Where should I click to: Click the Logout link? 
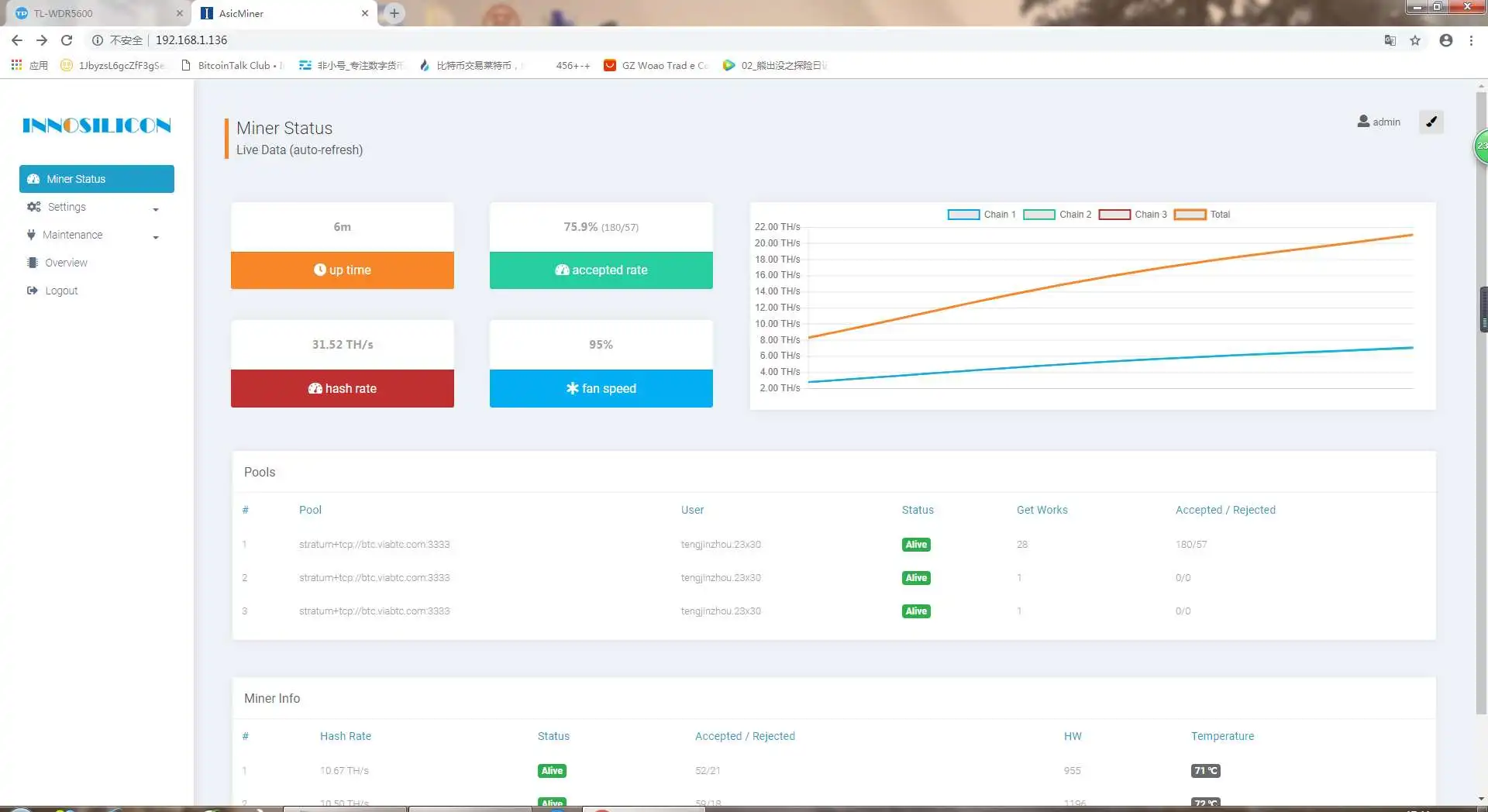[61, 291]
